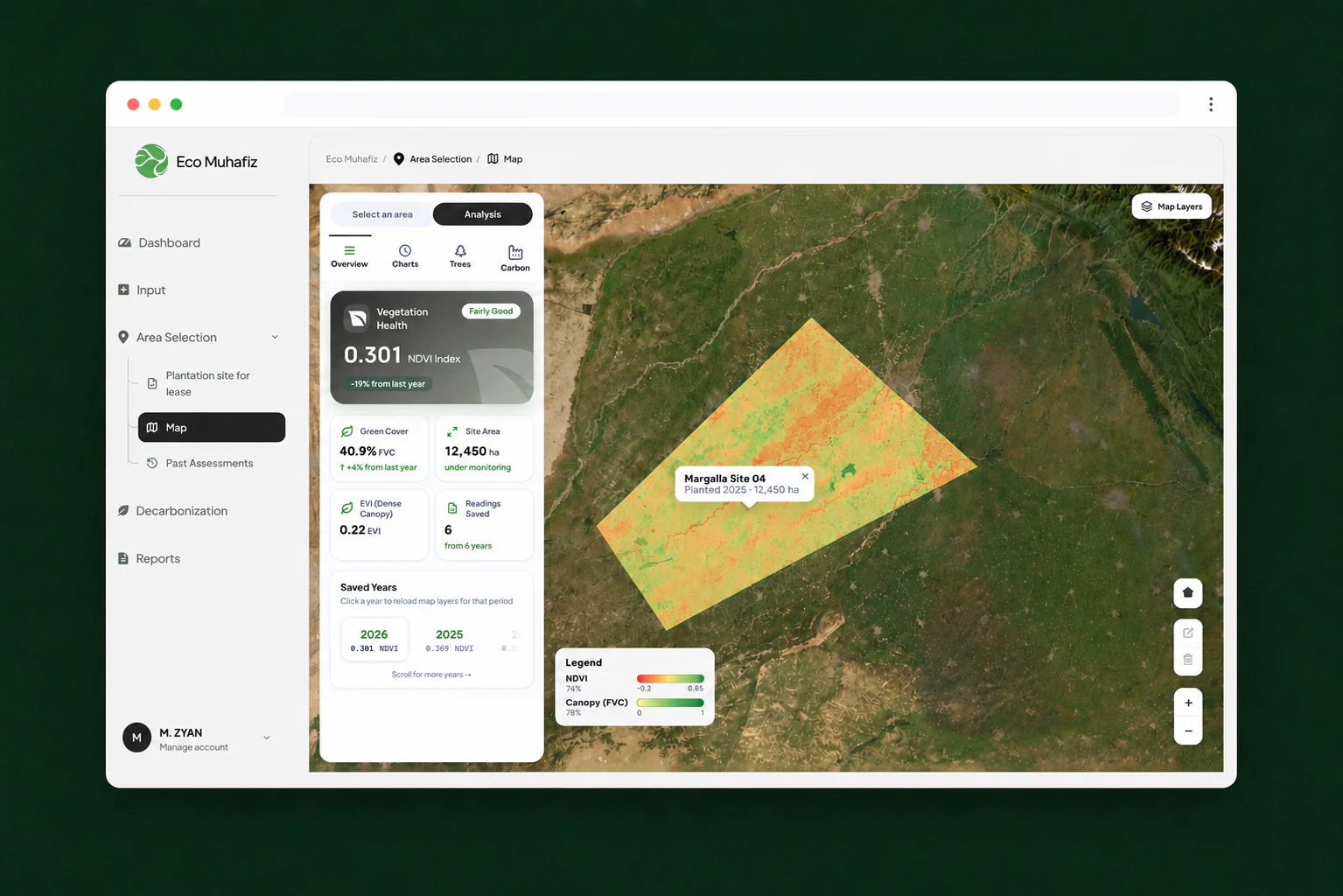Open the Carbon analysis tab

515,258
